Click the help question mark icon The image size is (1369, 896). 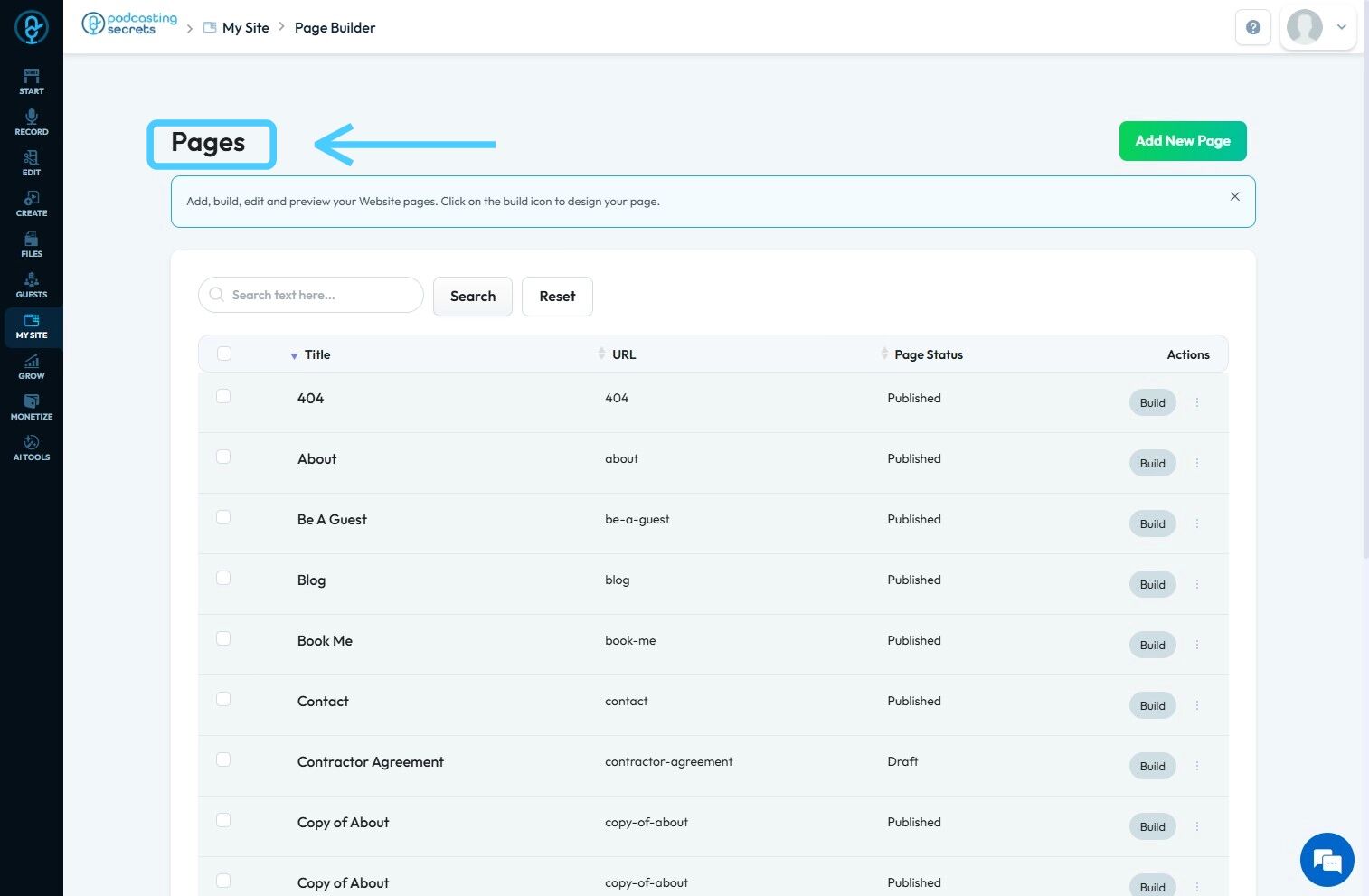coord(1252,27)
